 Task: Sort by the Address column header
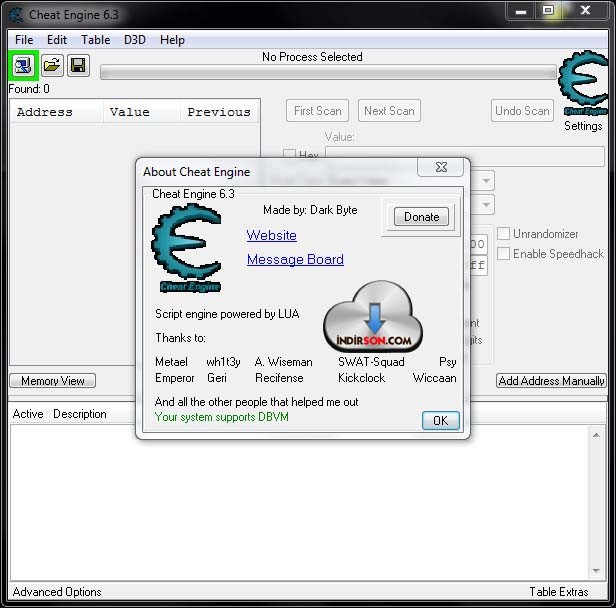tap(57, 112)
